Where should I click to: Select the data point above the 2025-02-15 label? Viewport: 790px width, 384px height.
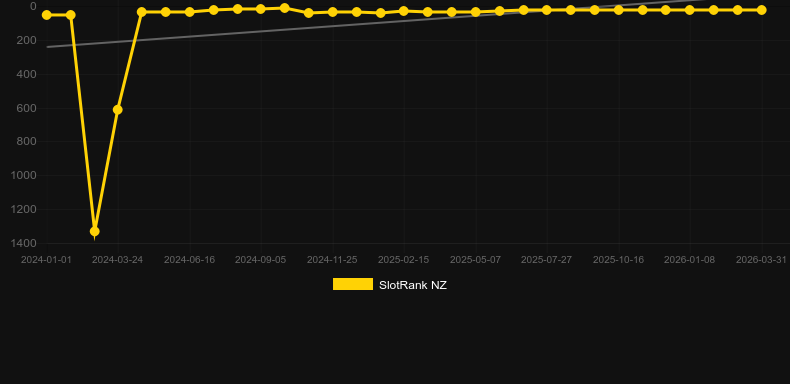pyautogui.click(x=404, y=11)
